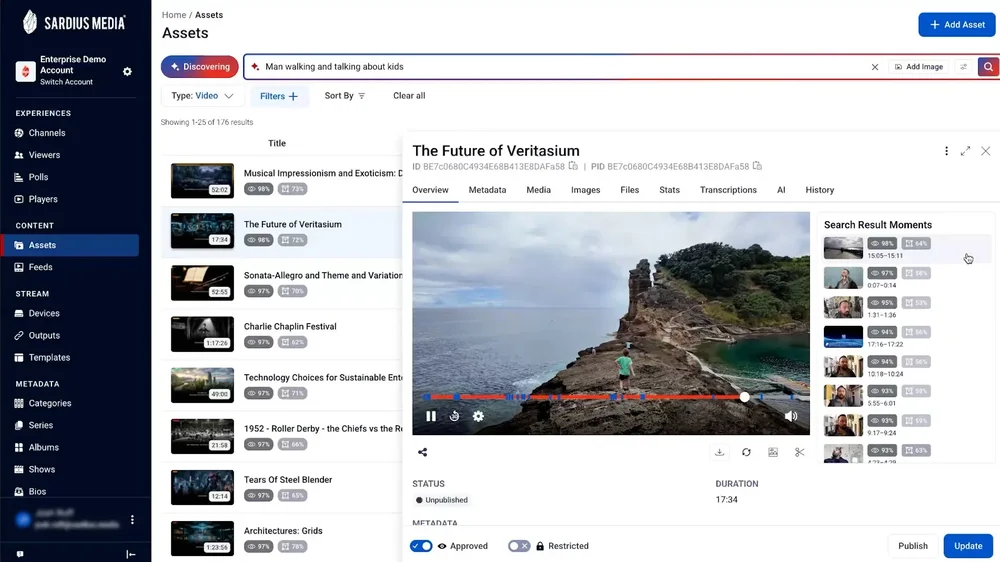Open Charlie Chaplin Festival asset
Image resolution: width=1000 pixels, height=562 pixels.
(290, 326)
